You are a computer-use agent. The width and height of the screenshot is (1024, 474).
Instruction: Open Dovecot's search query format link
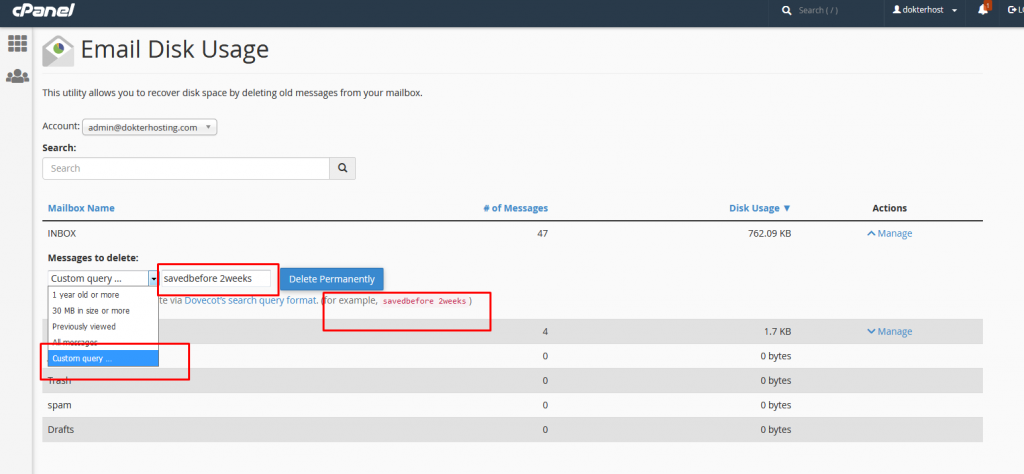tap(251, 300)
